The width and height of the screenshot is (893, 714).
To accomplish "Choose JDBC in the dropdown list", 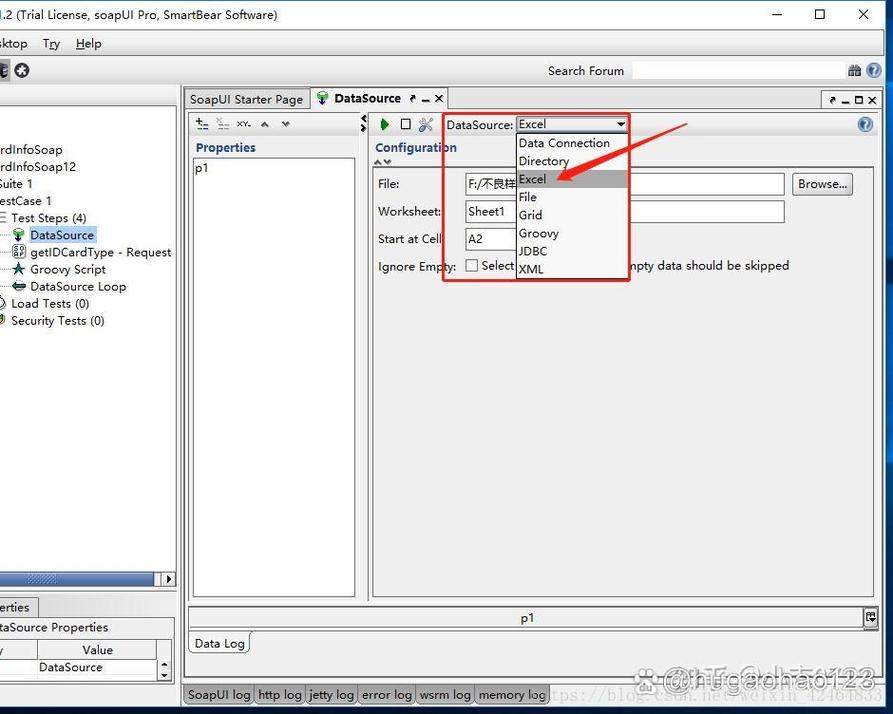I will [x=572, y=251].
